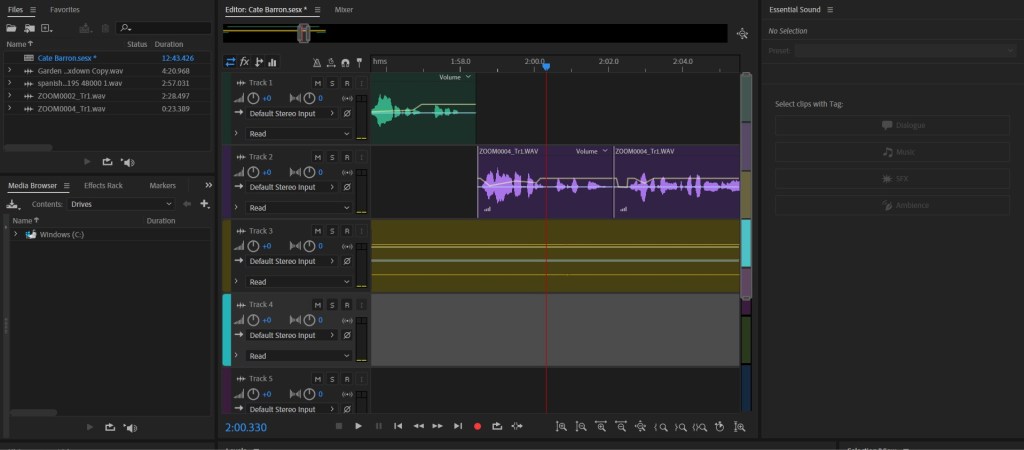
Task: Solo Track 2
Action: [332, 157]
